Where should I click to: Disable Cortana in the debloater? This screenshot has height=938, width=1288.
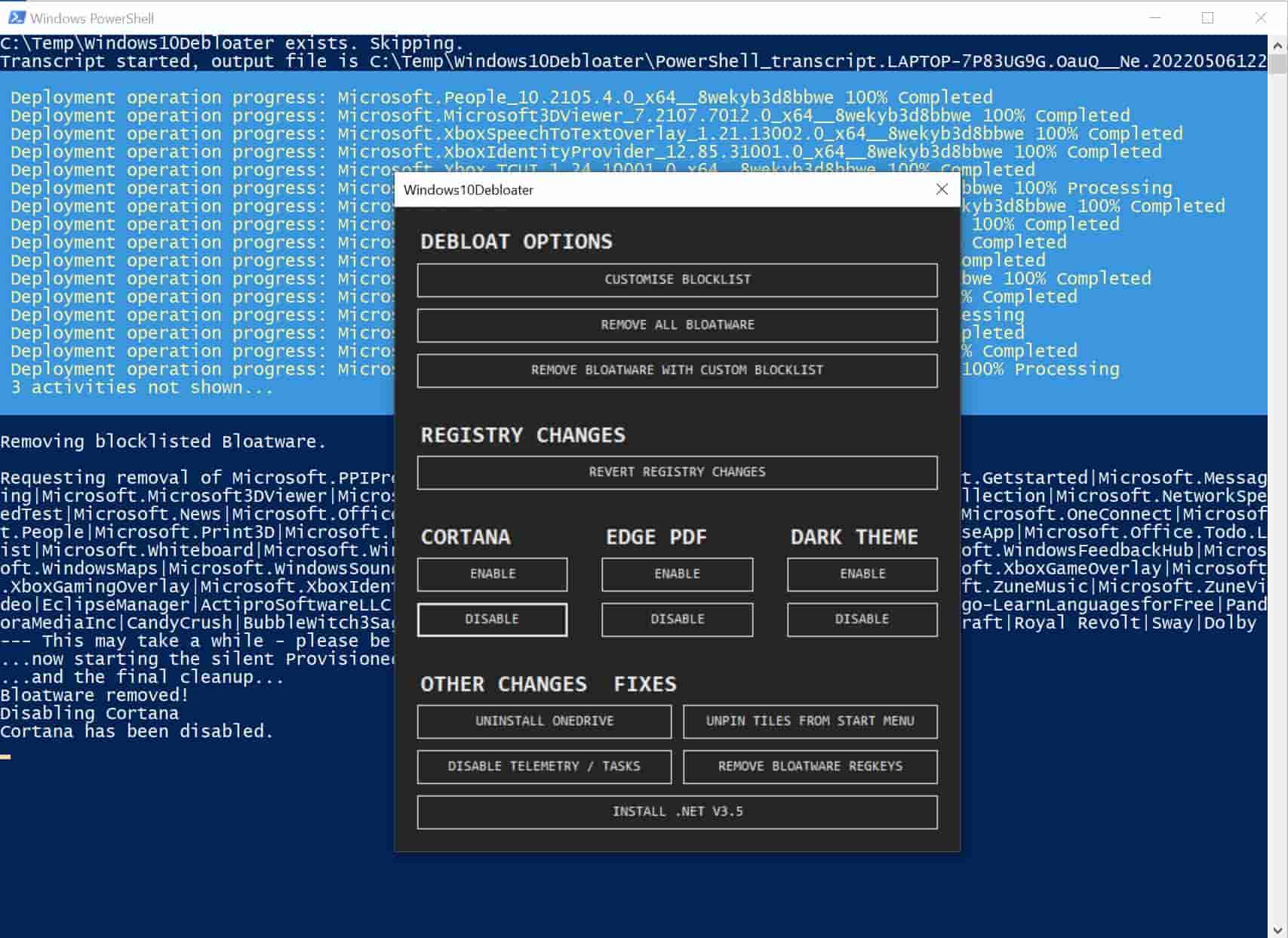coord(492,620)
